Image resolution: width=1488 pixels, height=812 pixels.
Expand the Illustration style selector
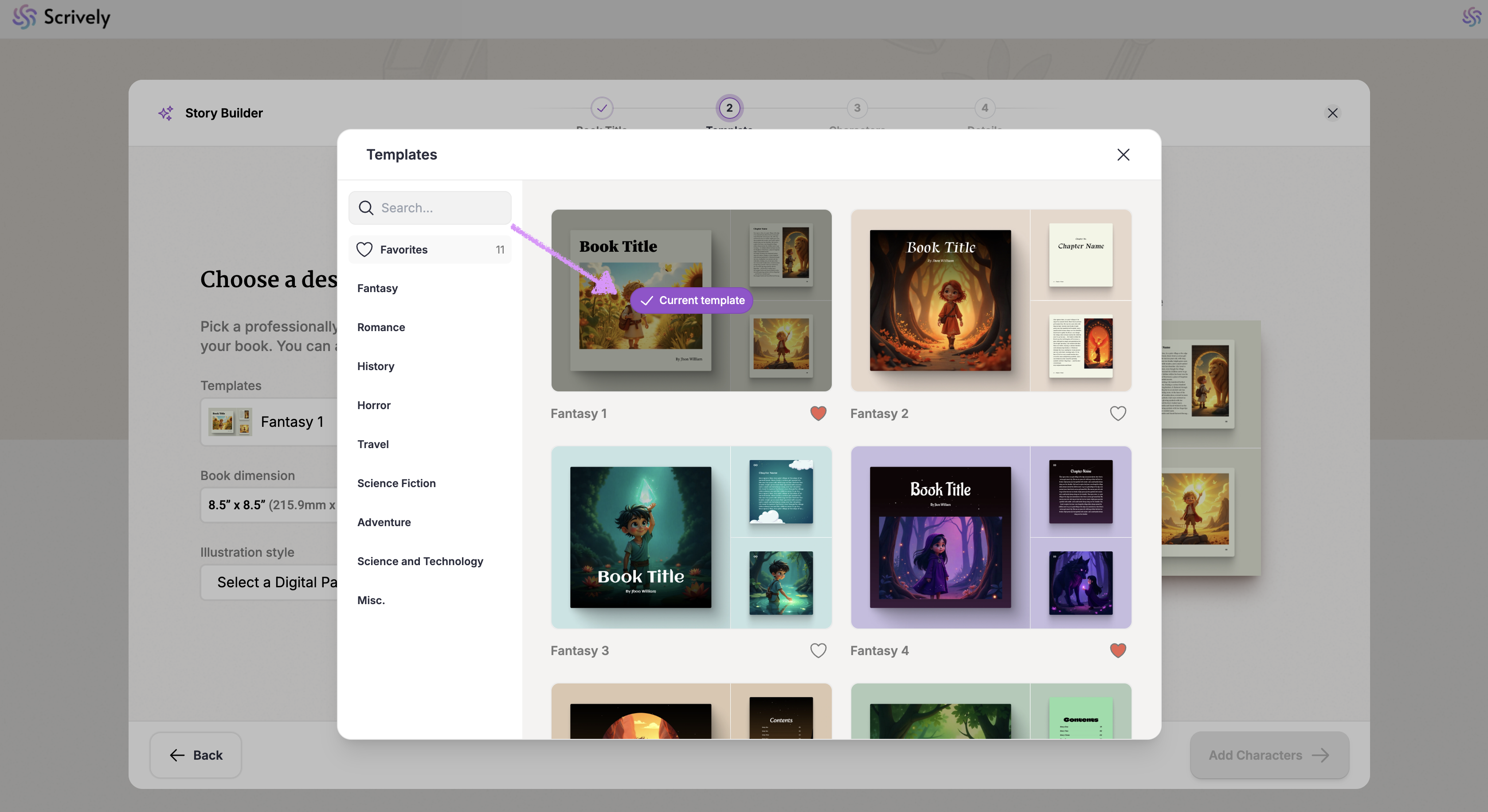271,582
